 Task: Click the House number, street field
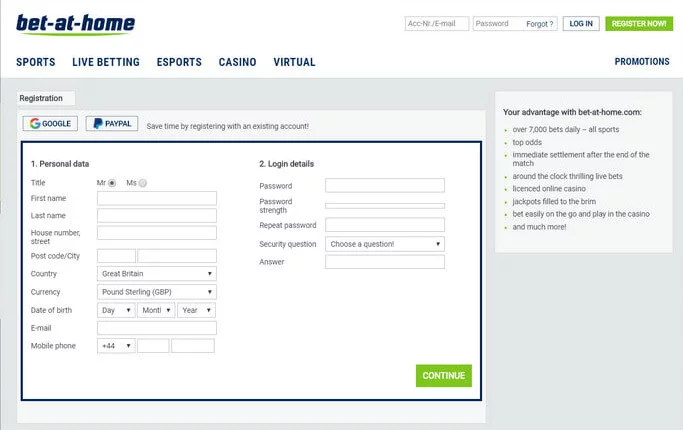(x=157, y=233)
